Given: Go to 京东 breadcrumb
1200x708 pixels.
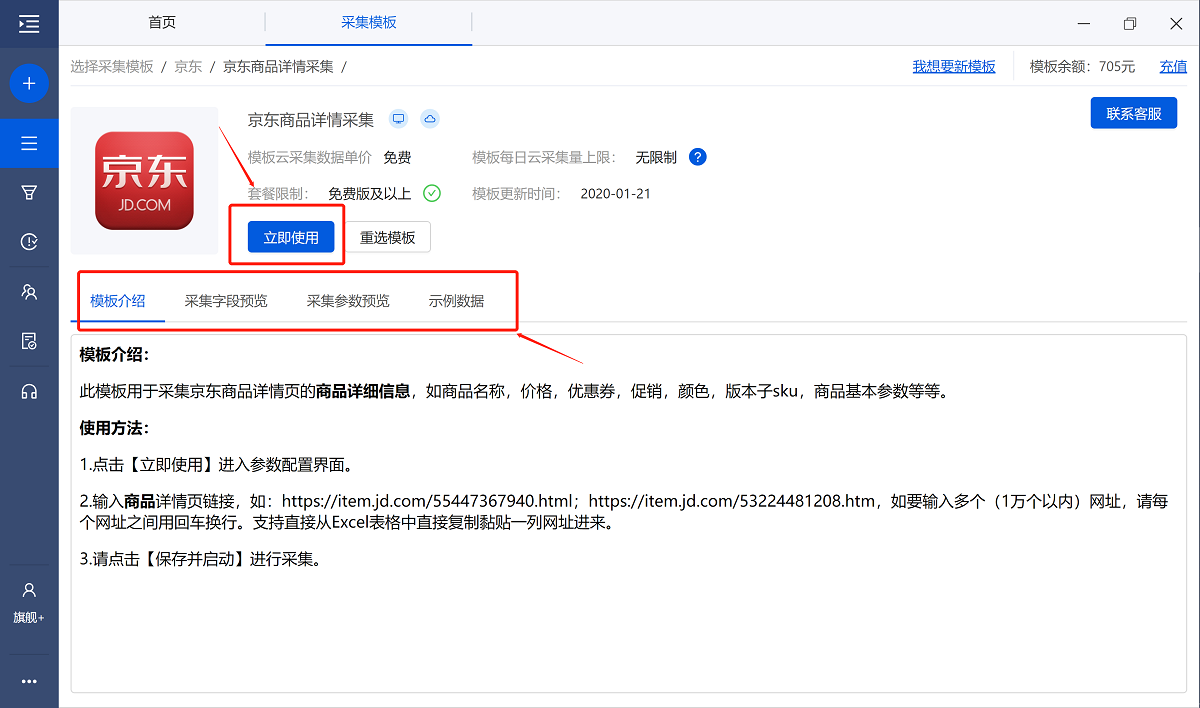Looking at the screenshot, I should (x=188, y=67).
